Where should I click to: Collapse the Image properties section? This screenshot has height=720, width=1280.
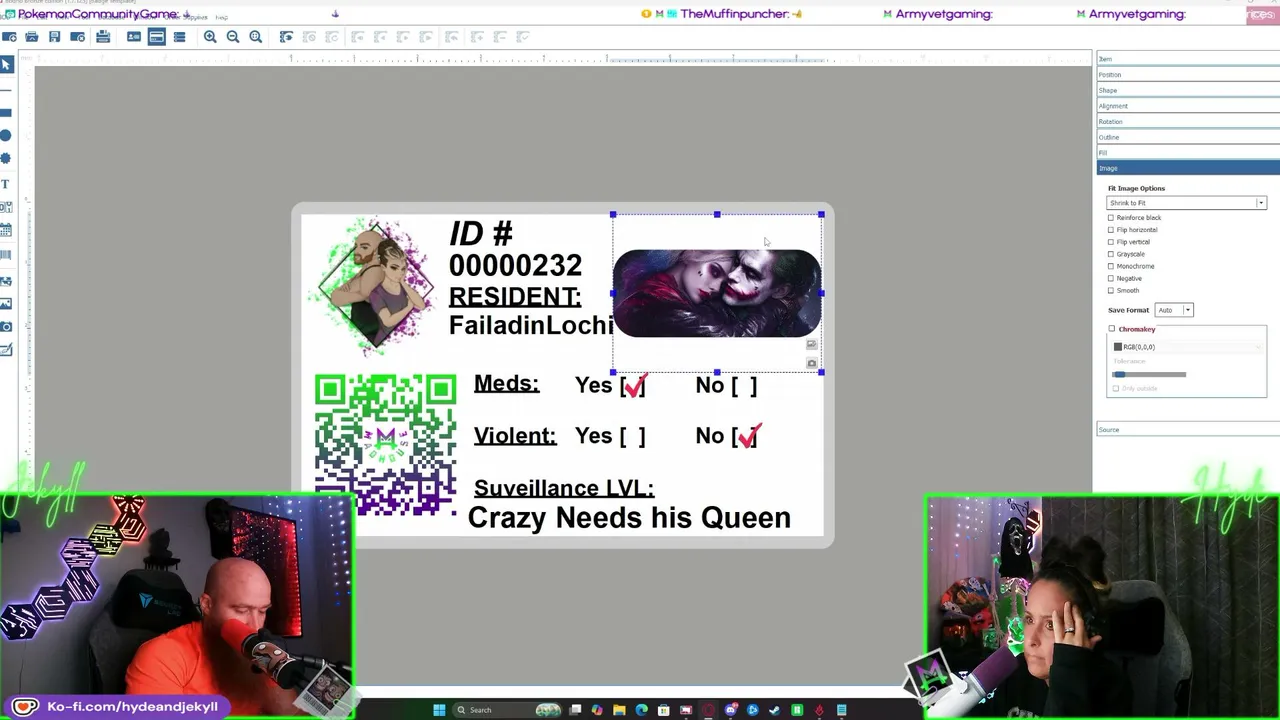[1188, 168]
